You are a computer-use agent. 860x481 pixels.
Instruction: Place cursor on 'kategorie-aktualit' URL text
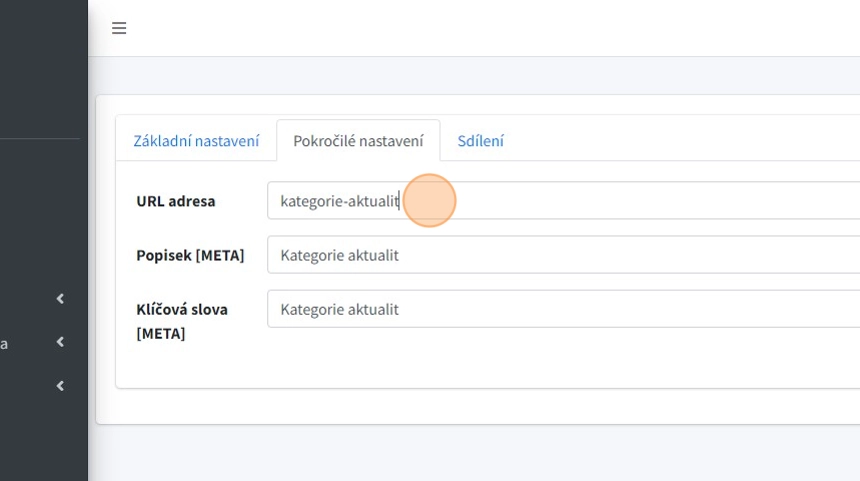339,201
